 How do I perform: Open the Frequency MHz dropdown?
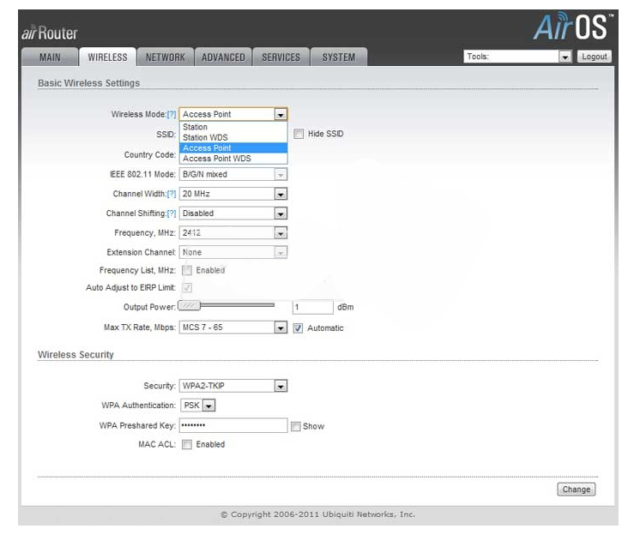[x=233, y=233]
